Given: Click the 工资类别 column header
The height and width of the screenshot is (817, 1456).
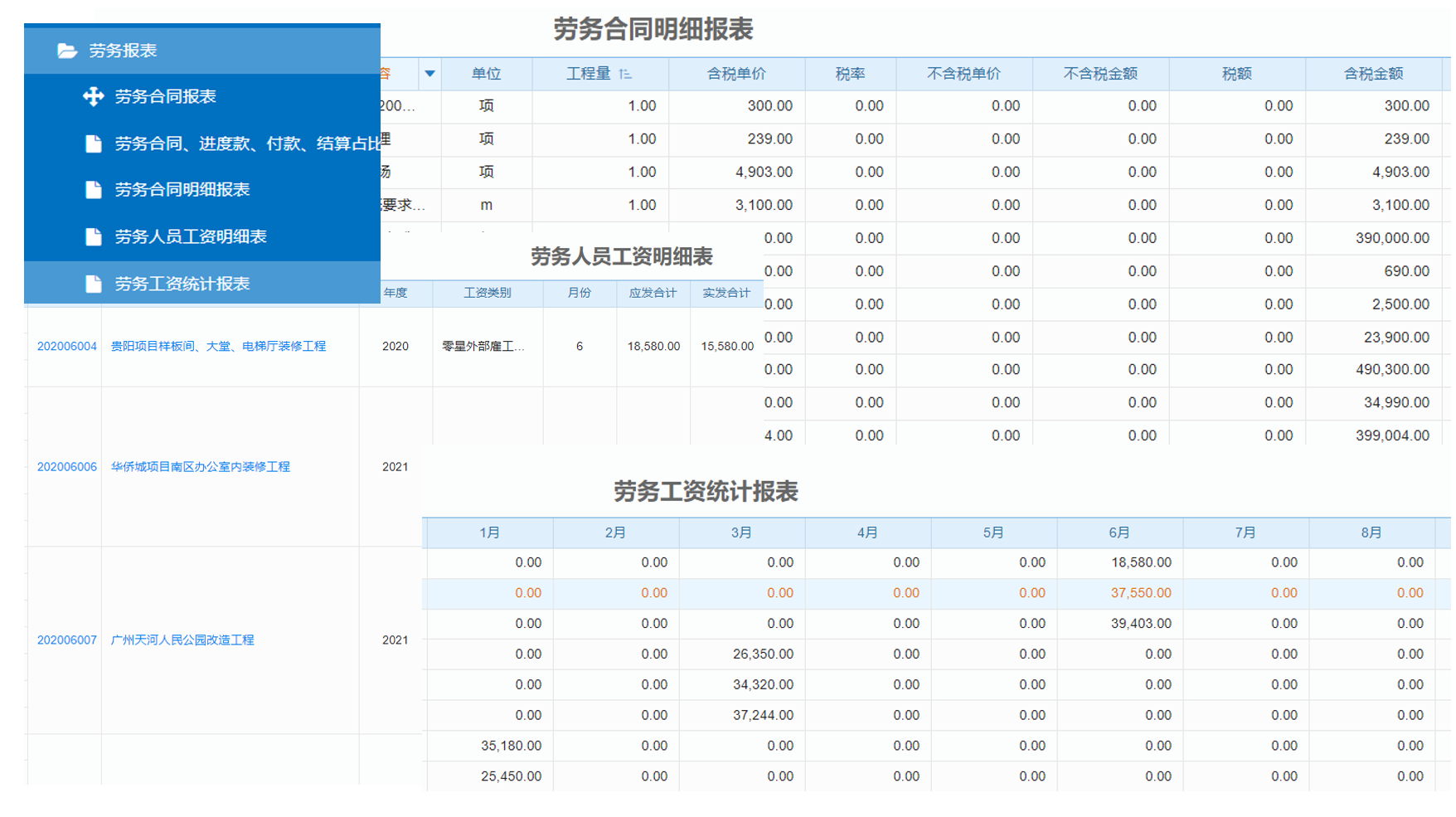Looking at the screenshot, I should (487, 293).
